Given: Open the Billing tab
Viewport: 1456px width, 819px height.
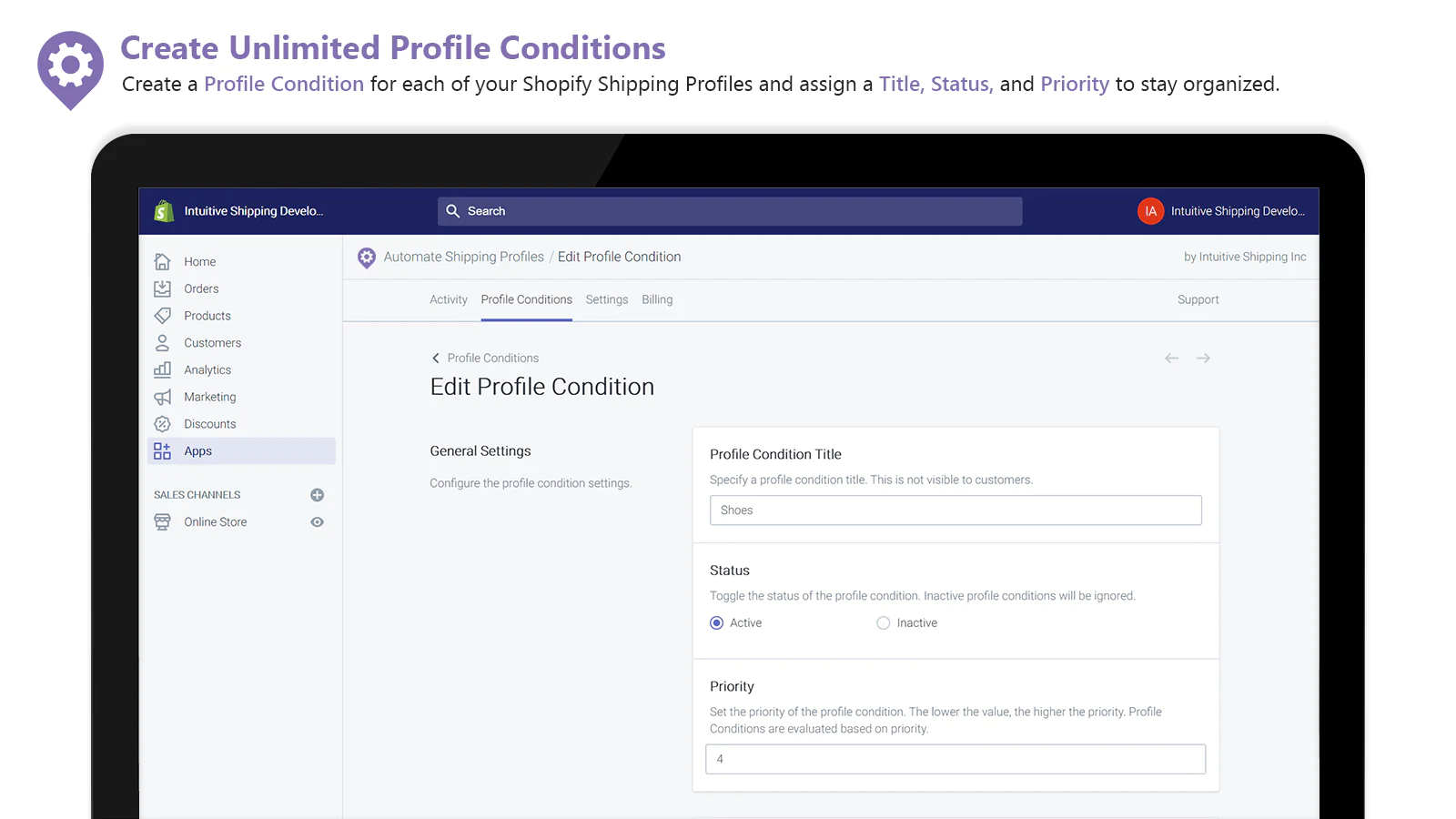Looking at the screenshot, I should [657, 299].
